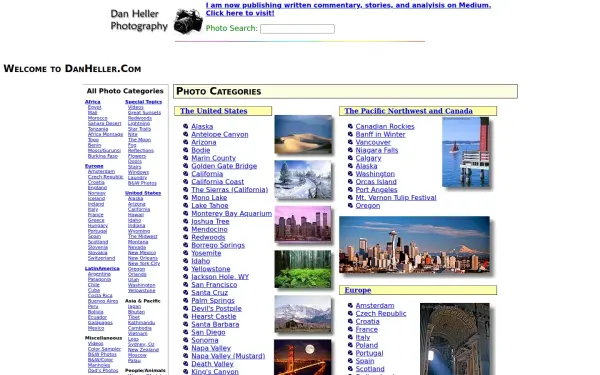The image size is (600, 375).
Task: View the Mendocino photo page
Action: [209, 229]
